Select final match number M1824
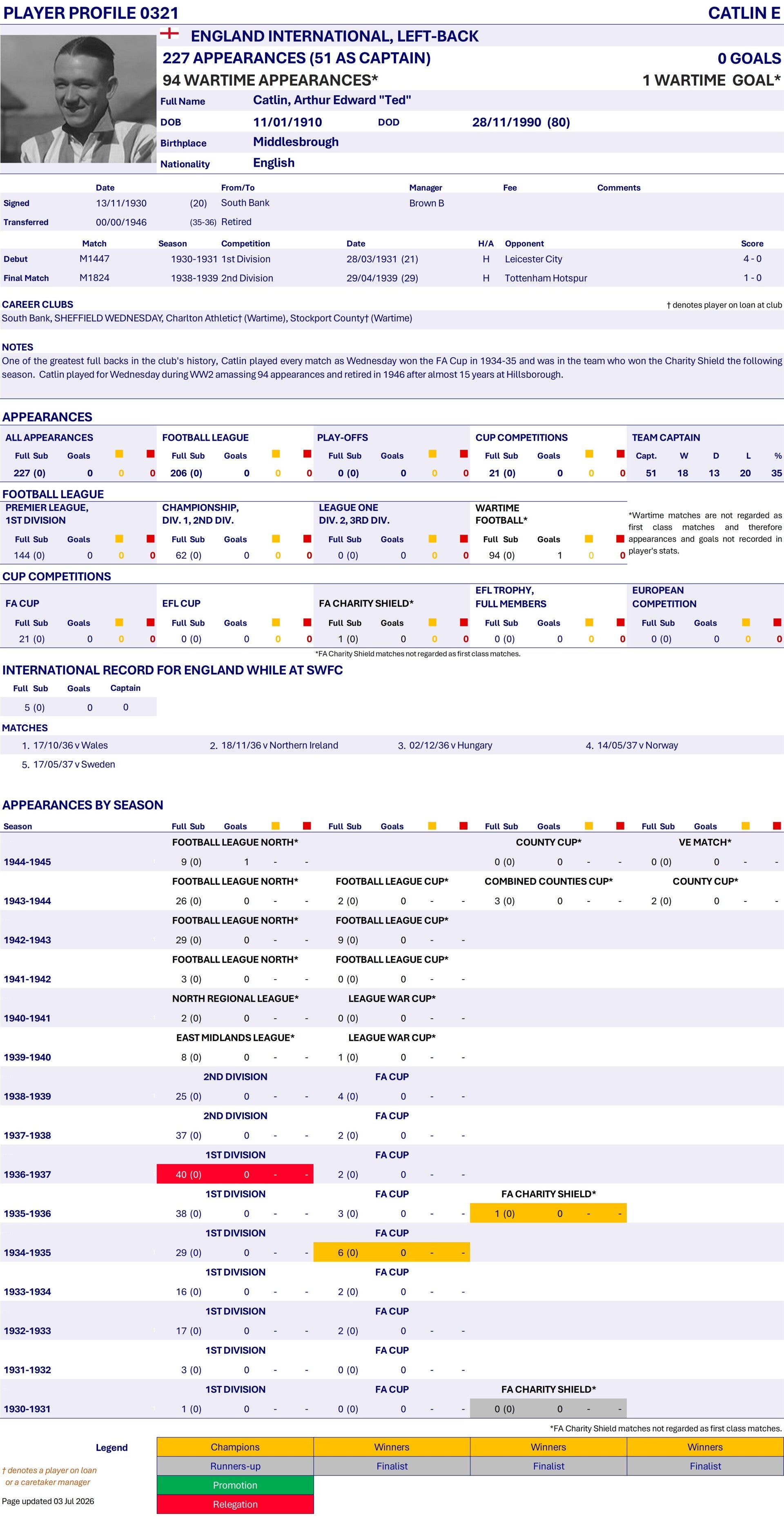This screenshot has height=1533, width=784. (x=95, y=278)
